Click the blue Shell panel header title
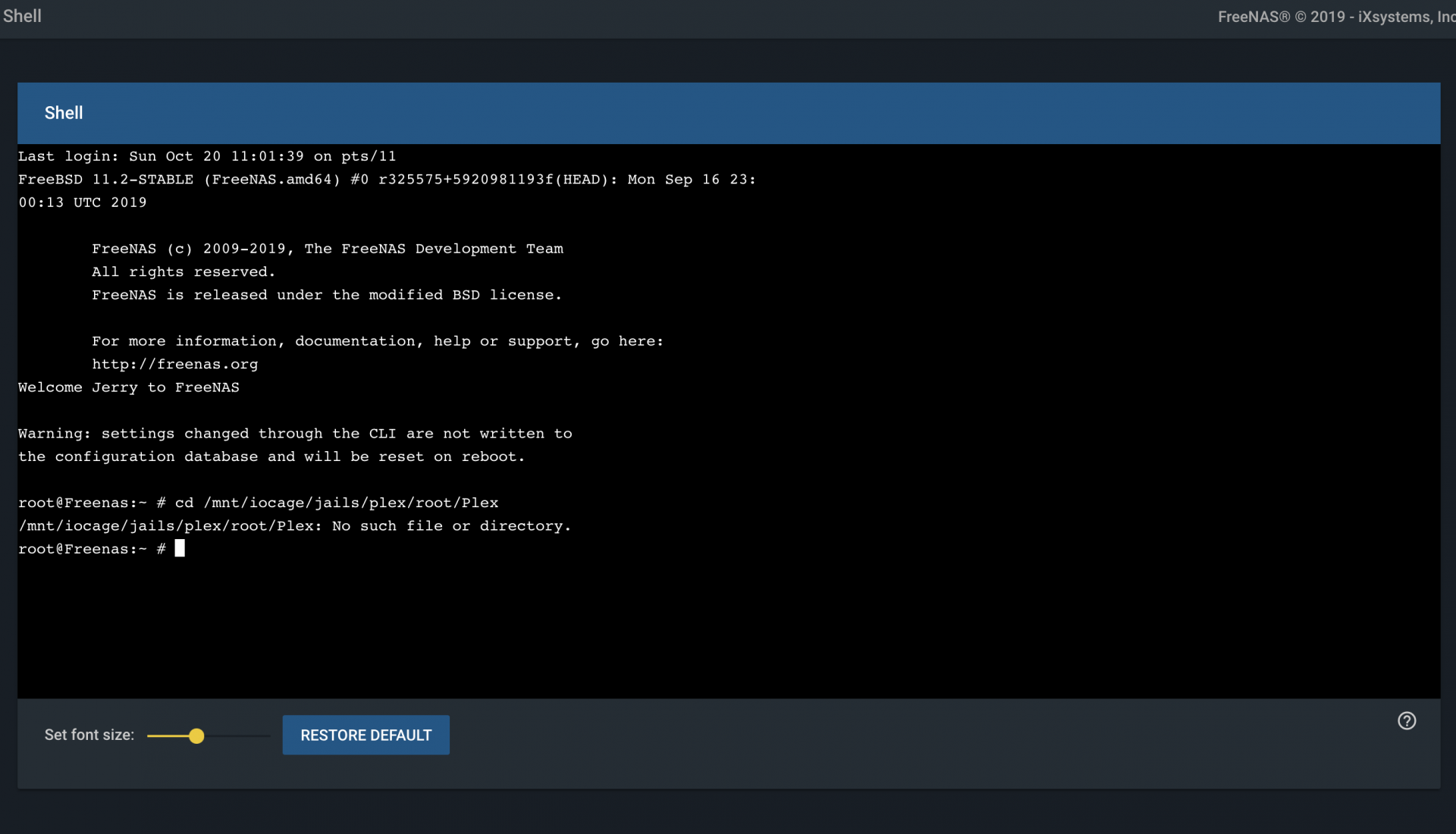The height and width of the screenshot is (834, 1456). pyautogui.click(x=64, y=113)
